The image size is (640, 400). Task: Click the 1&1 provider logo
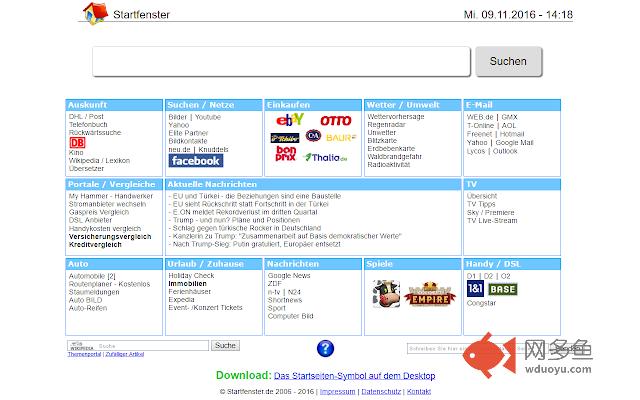(x=475, y=289)
